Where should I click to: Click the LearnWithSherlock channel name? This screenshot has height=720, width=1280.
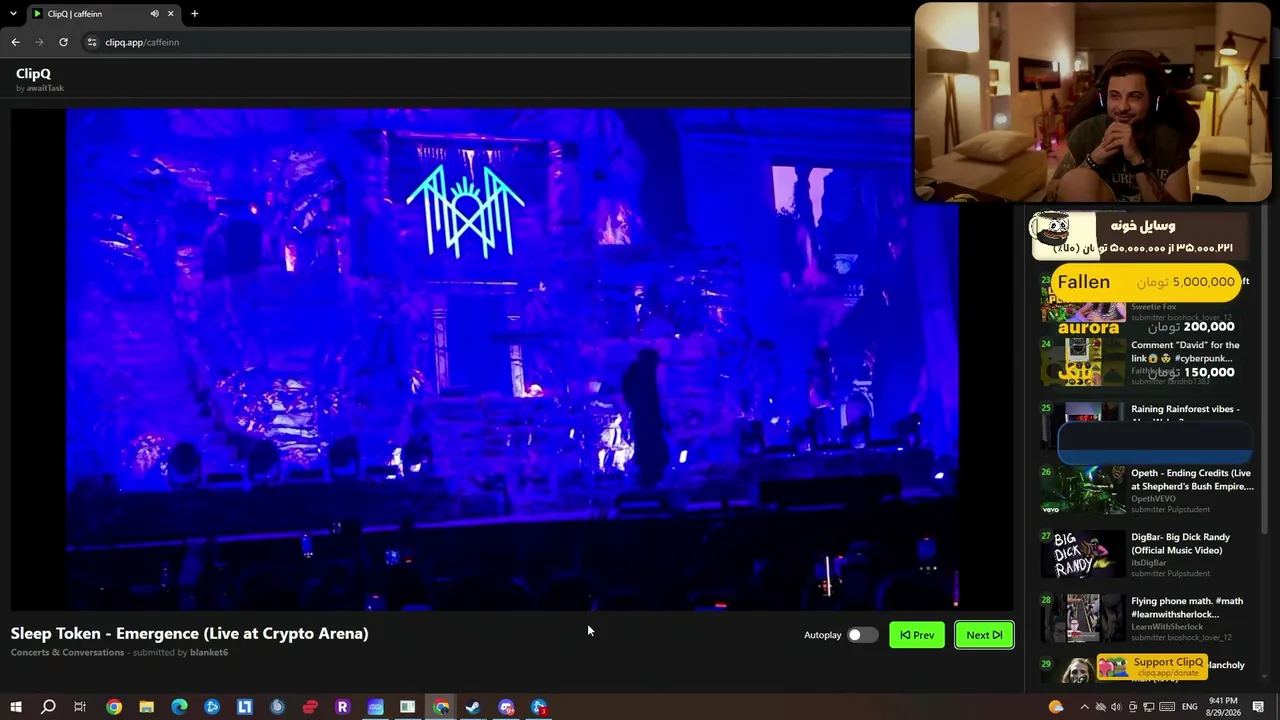coord(1167,627)
